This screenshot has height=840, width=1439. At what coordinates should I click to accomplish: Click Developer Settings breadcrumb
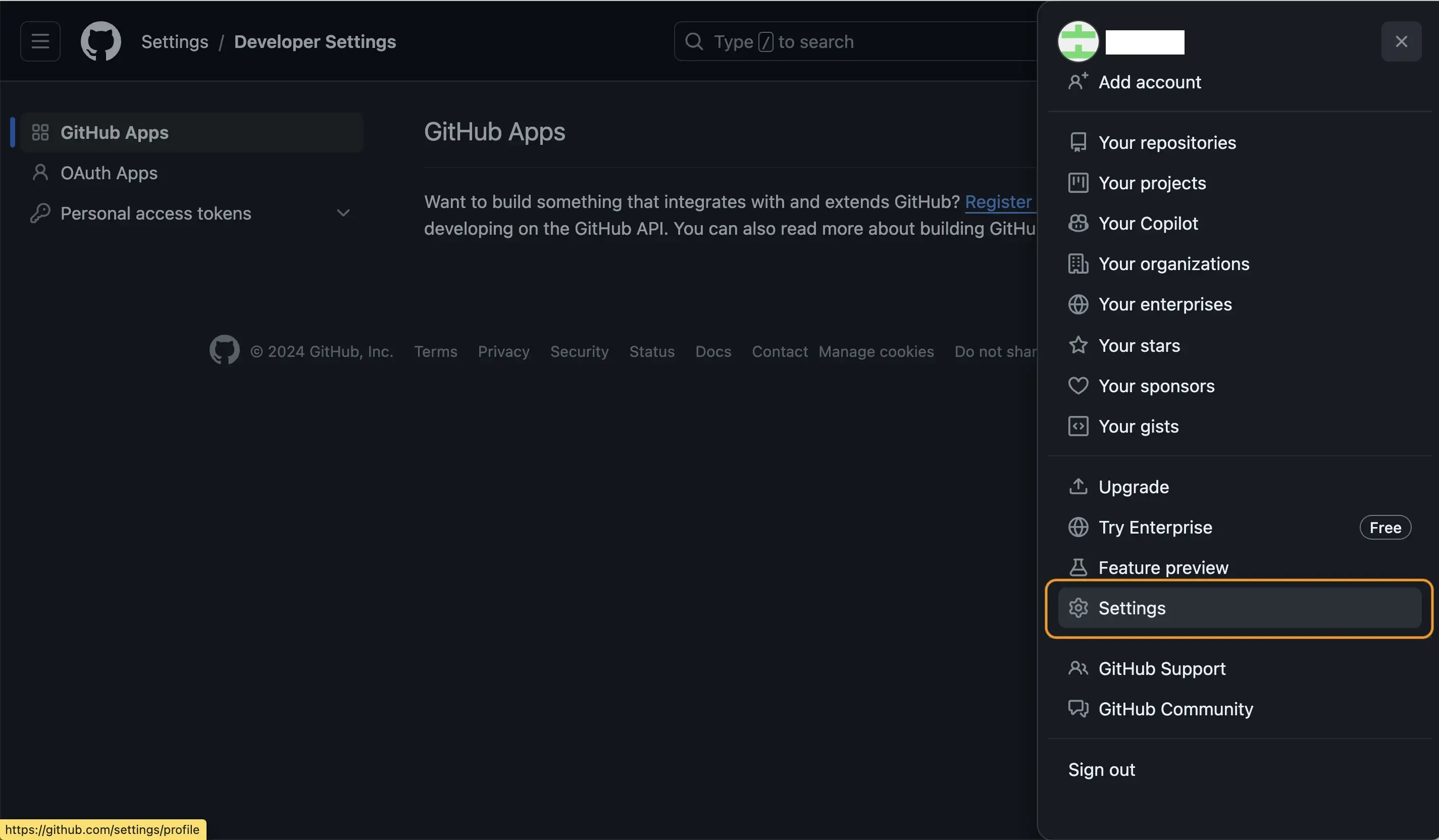pos(315,41)
